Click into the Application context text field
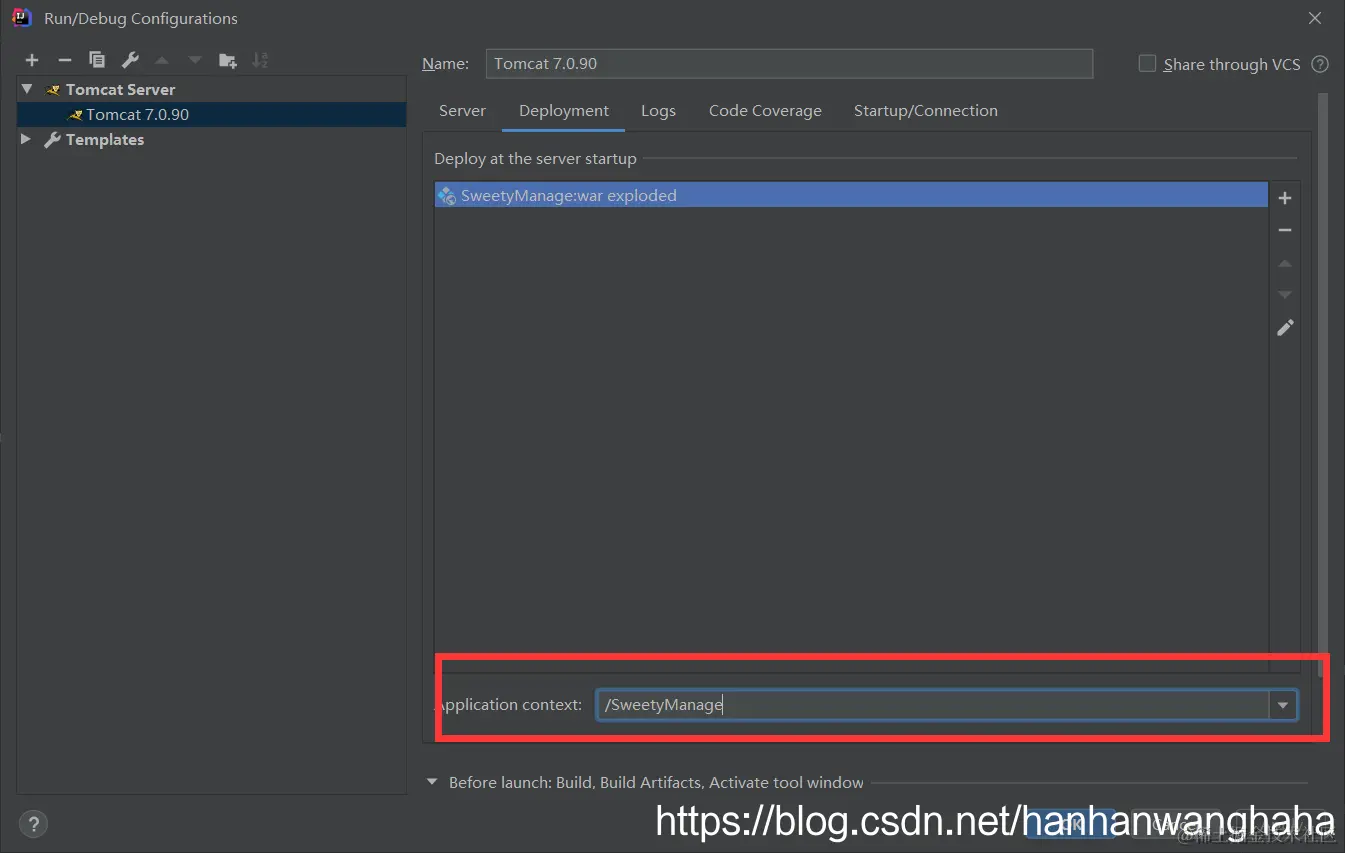 pos(933,705)
